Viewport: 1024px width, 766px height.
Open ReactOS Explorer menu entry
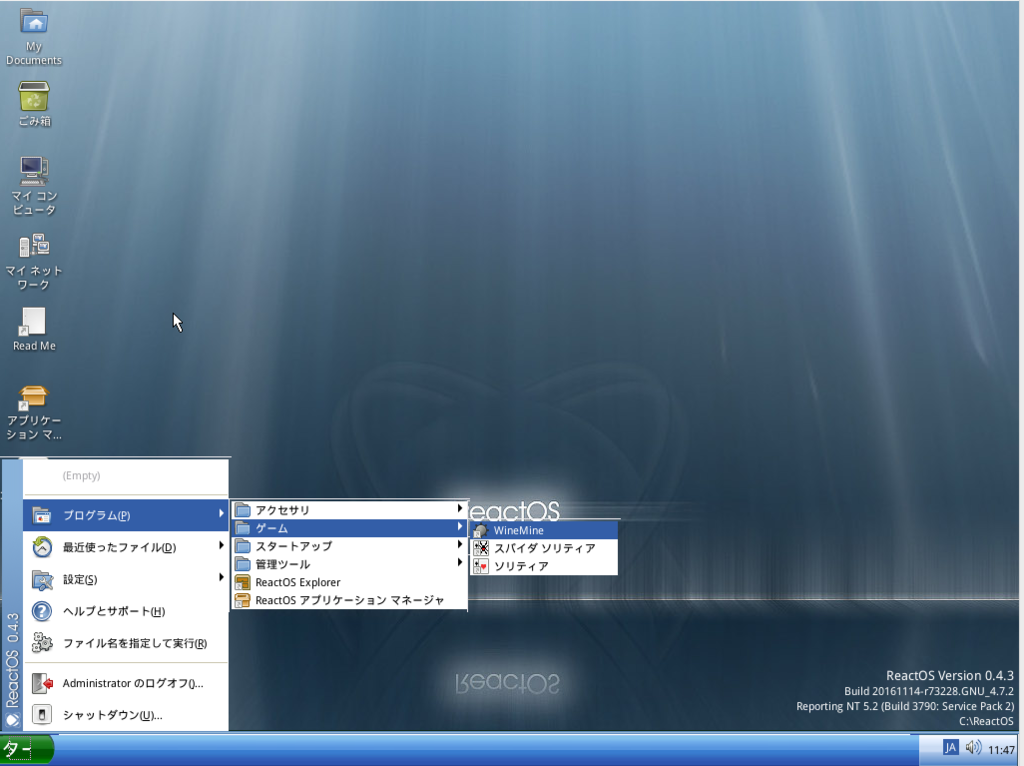pyautogui.click(x=349, y=582)
